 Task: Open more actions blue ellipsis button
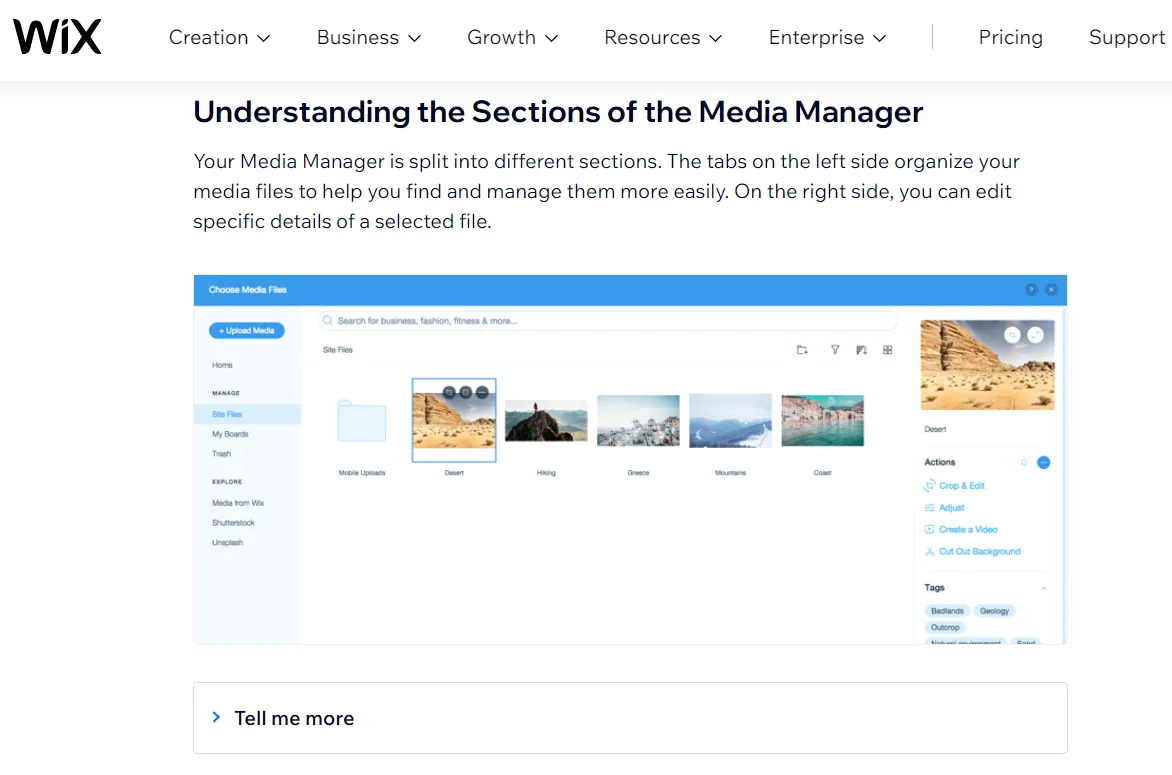point(1043,463)
